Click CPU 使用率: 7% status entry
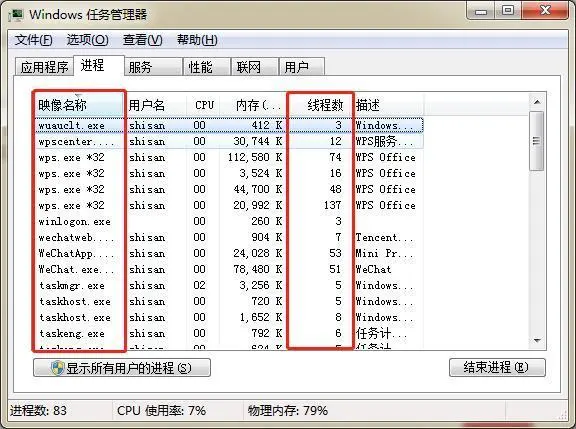 click(161, 410)
